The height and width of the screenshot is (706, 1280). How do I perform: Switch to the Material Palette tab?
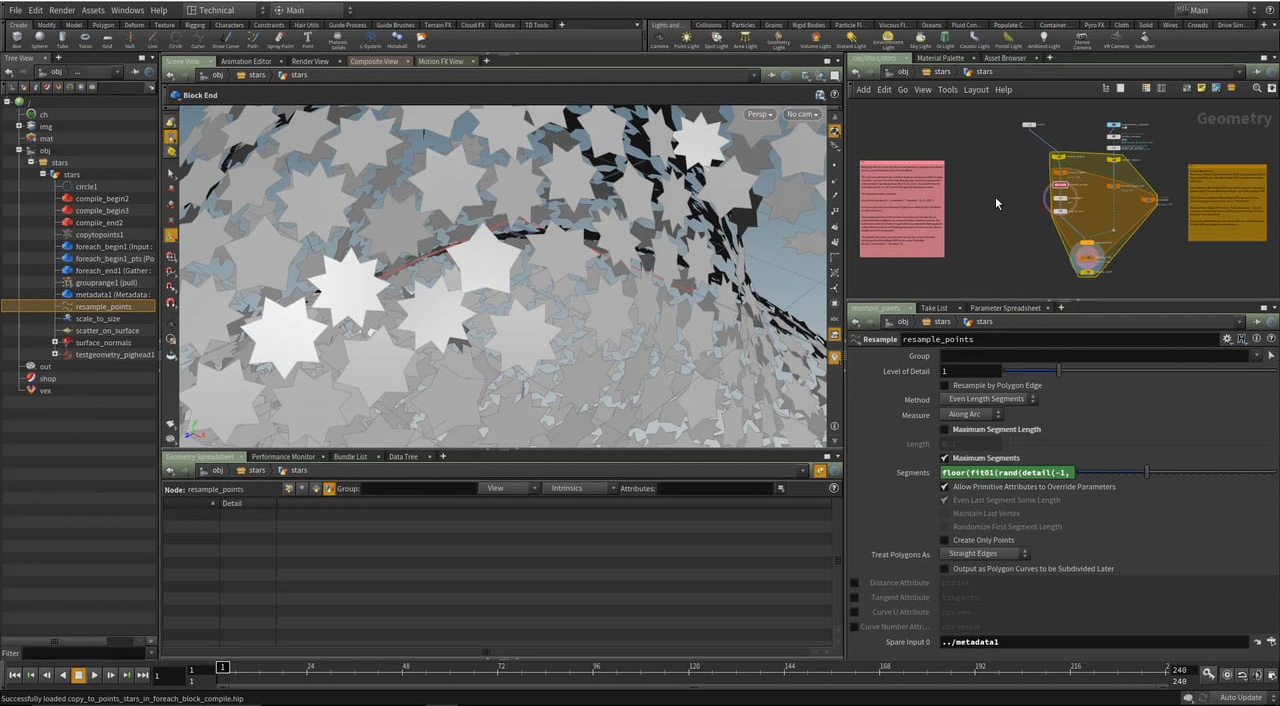[940, 58]
